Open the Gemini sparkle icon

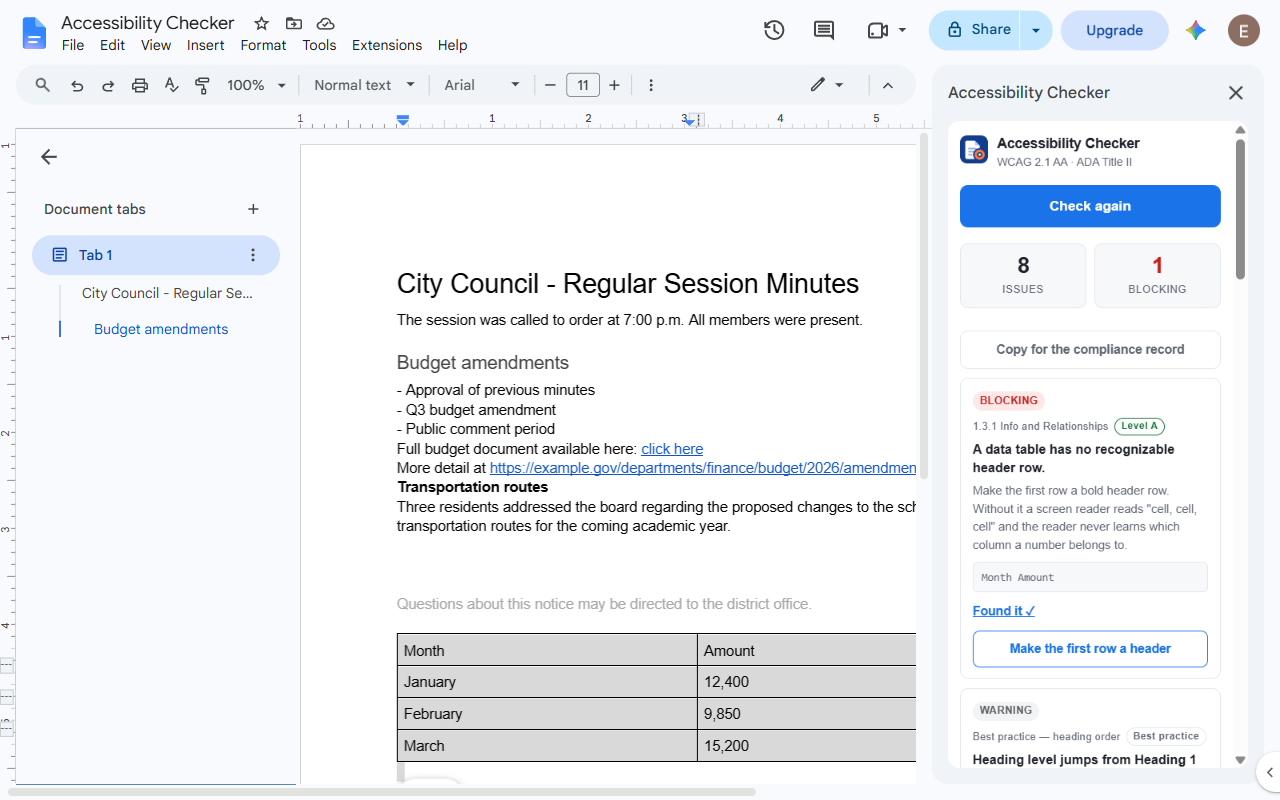point(1196,30)
